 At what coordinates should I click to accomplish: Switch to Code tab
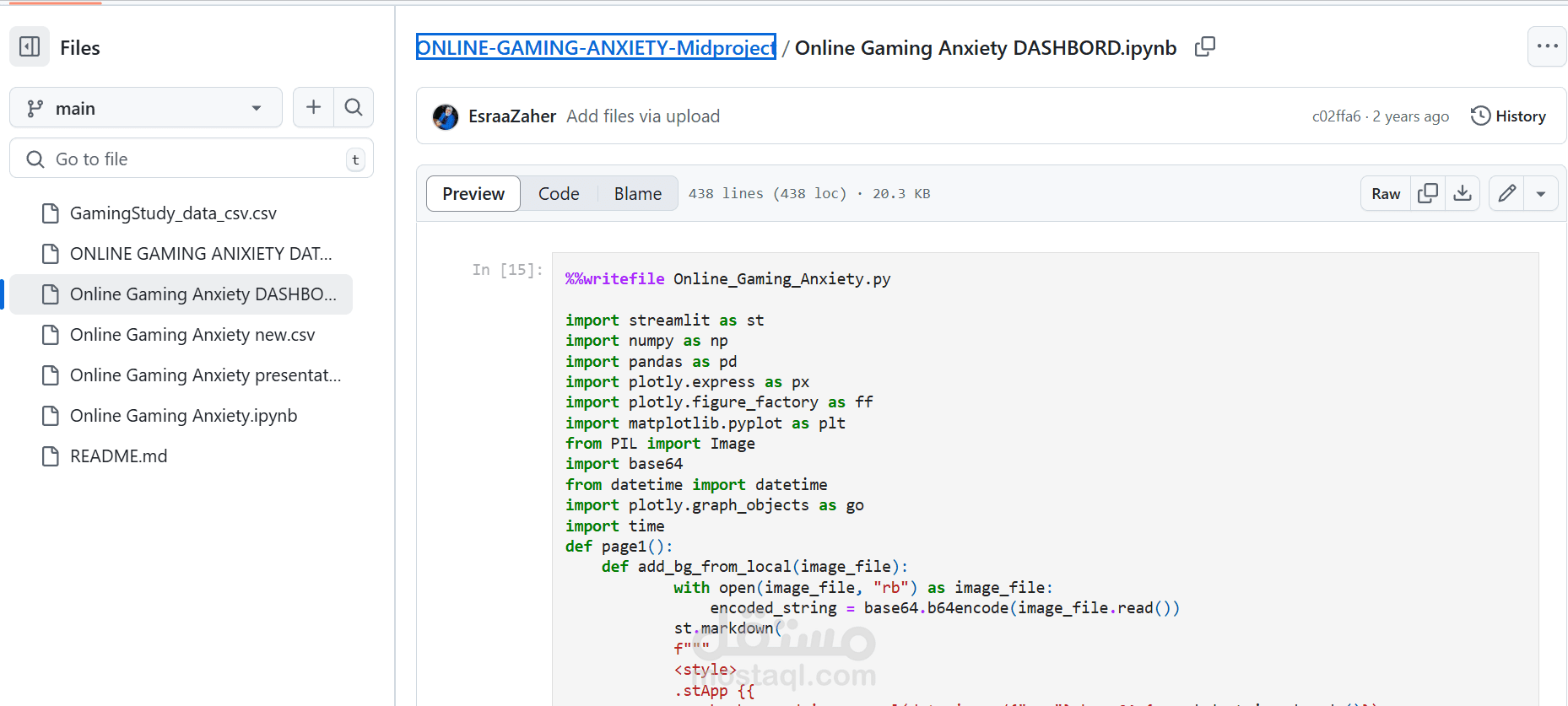pos(559,194)
